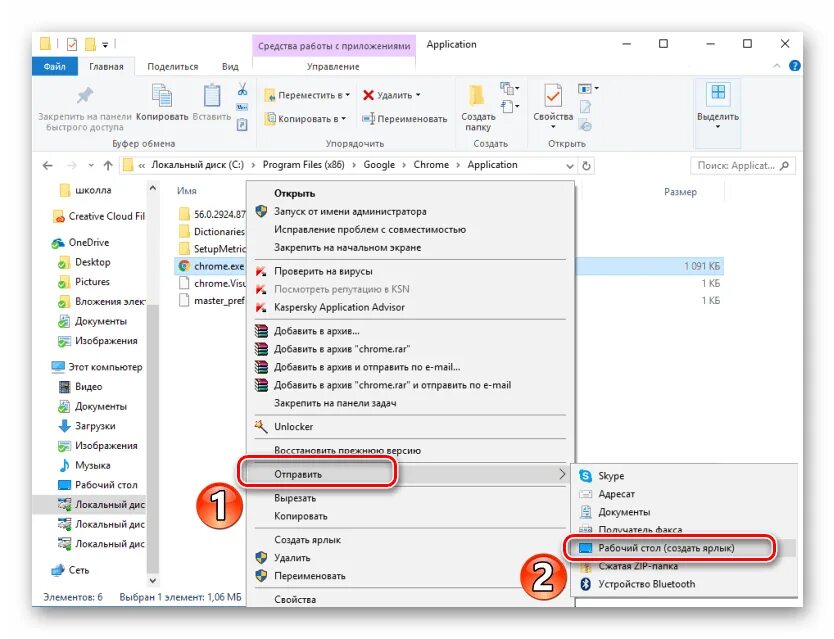Image resolution: width=834 pixels, height=639 pixels.
Task: Click navigation pane scrollbar up arrow
Action: (x=153, y=188)
